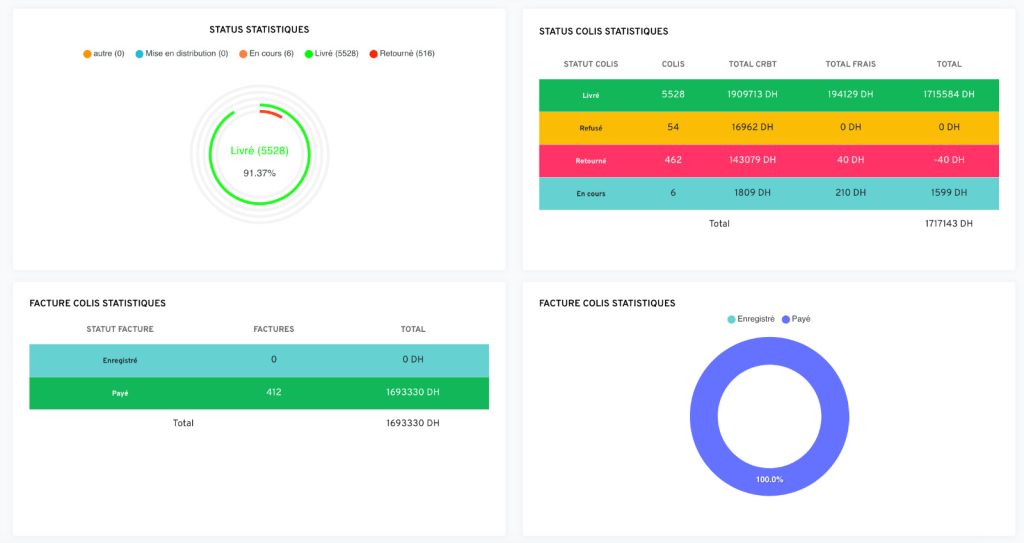The width and height of the screenshot is (1024, 543).
Task: Toggle 'Mise en distribution (0)' legend entry
Action: point(182,54)
